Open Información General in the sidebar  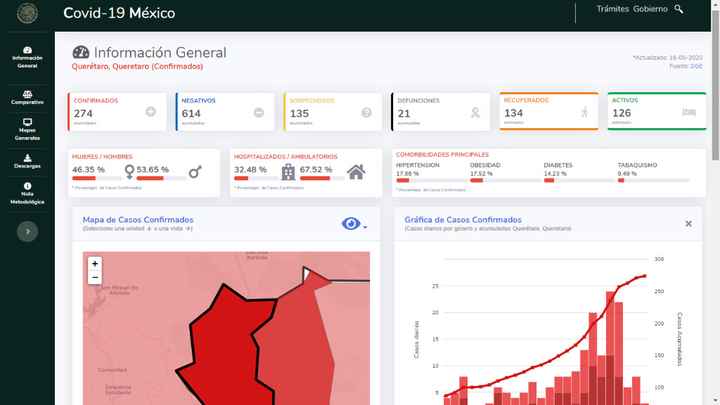pos(27,57)
